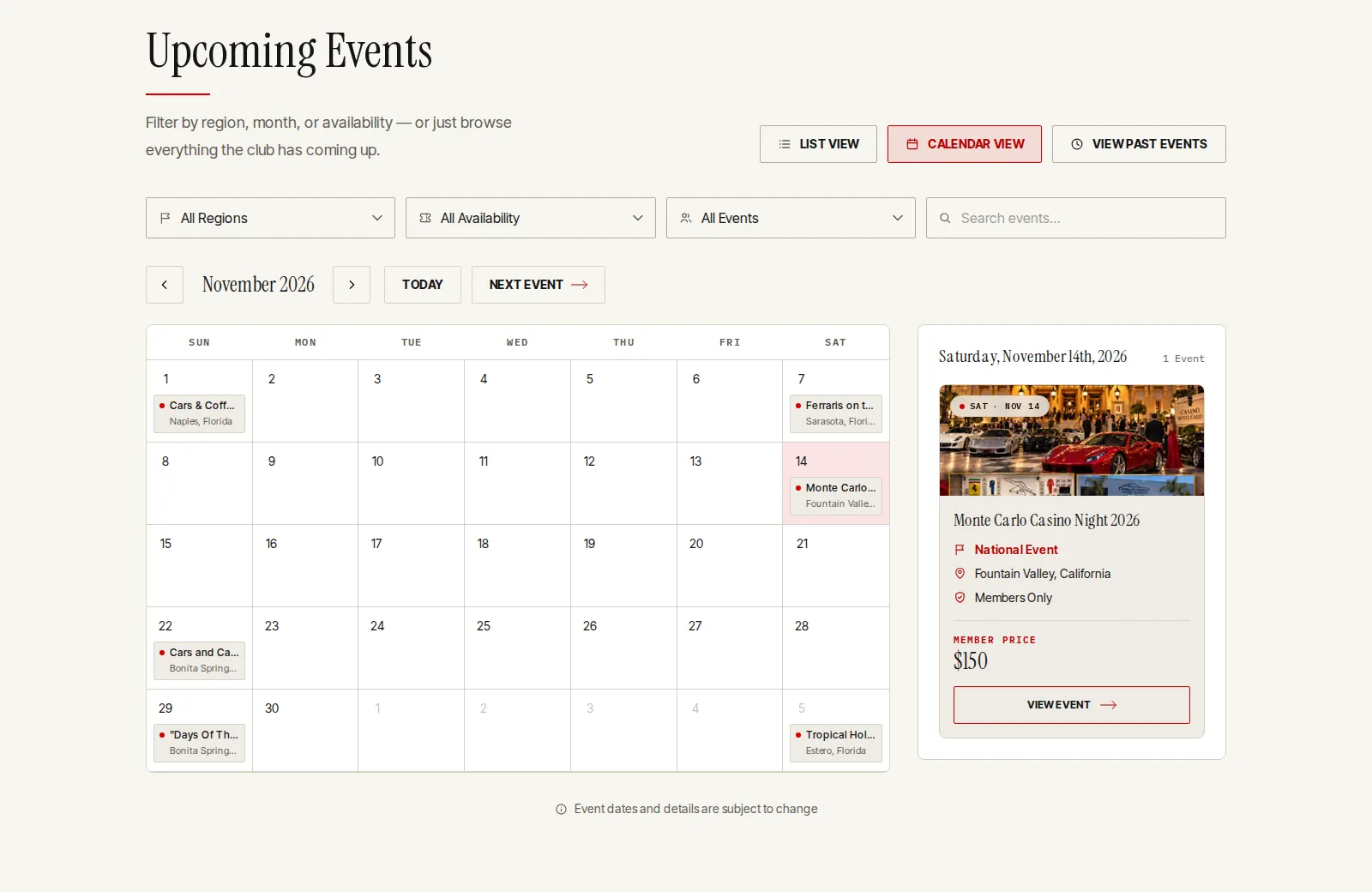Select calendar day 25
The height and width of the screenshot is (892, 1372).
tap(517, 648)
